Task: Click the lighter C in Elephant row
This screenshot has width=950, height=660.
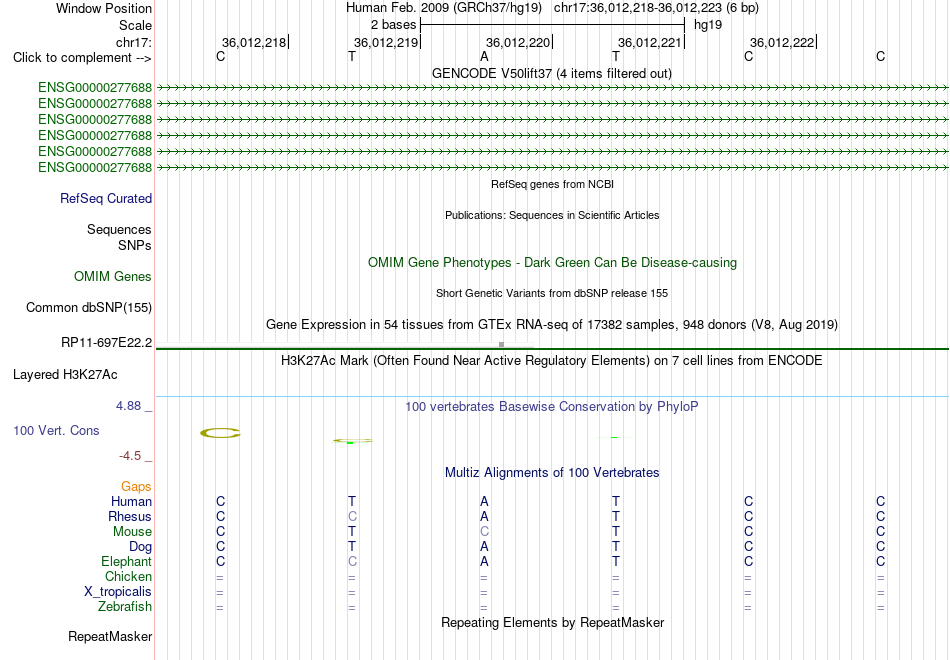Action: click(x=352, y=561)
